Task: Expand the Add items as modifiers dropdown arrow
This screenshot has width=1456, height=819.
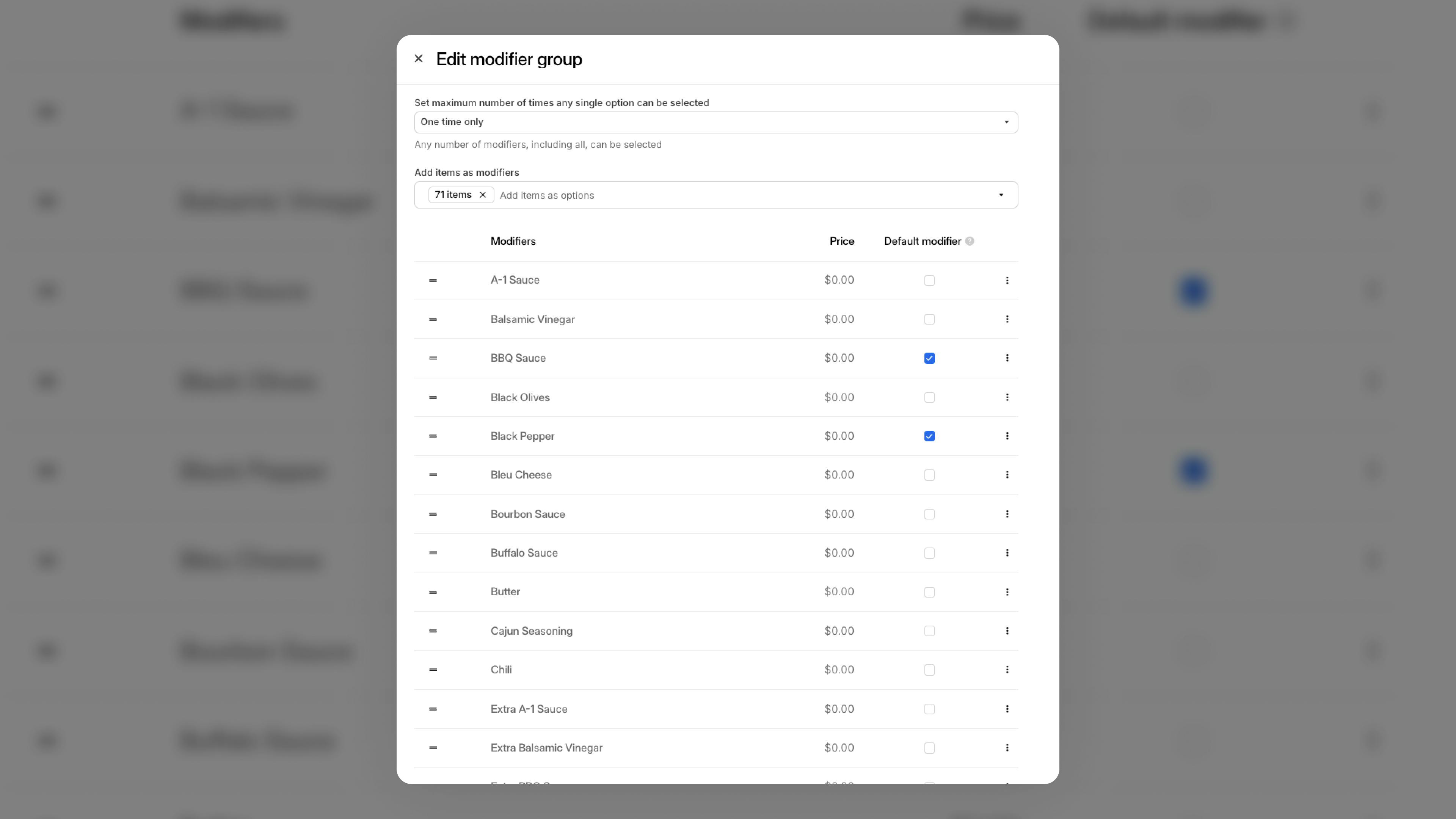Action: (1001, 195)
